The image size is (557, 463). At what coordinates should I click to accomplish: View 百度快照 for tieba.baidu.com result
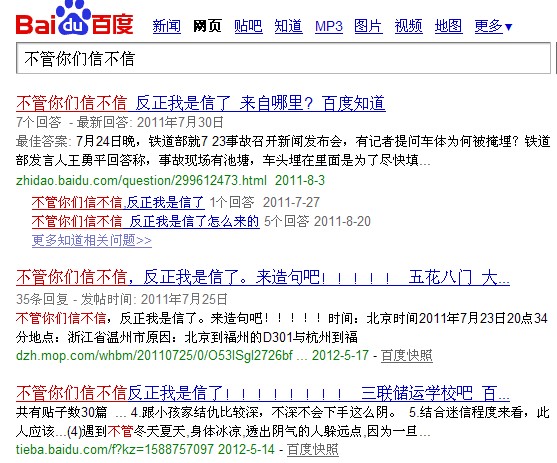tap(313, 449)
